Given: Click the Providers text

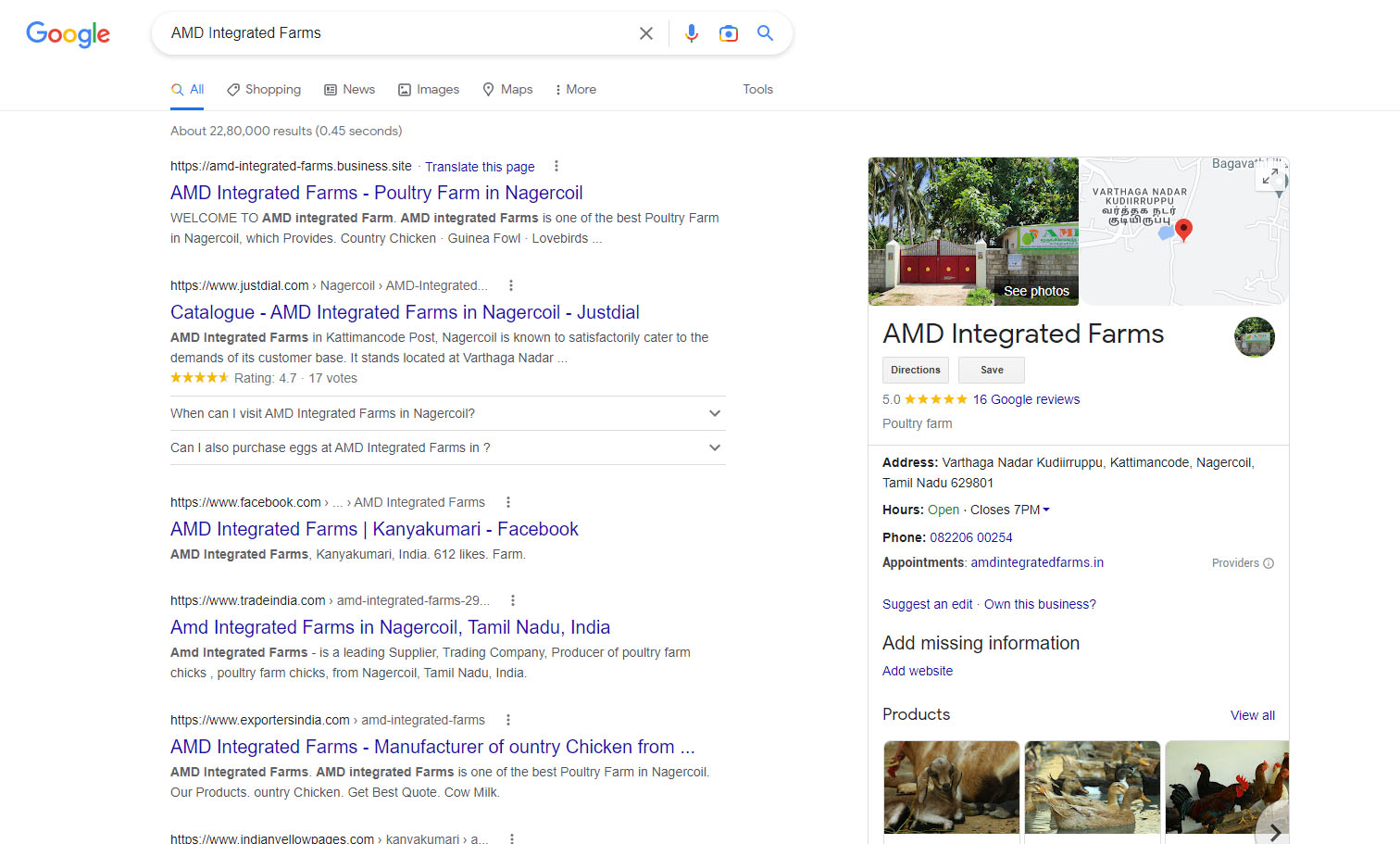Looking at the screenshot, I should click(1235, 563).
